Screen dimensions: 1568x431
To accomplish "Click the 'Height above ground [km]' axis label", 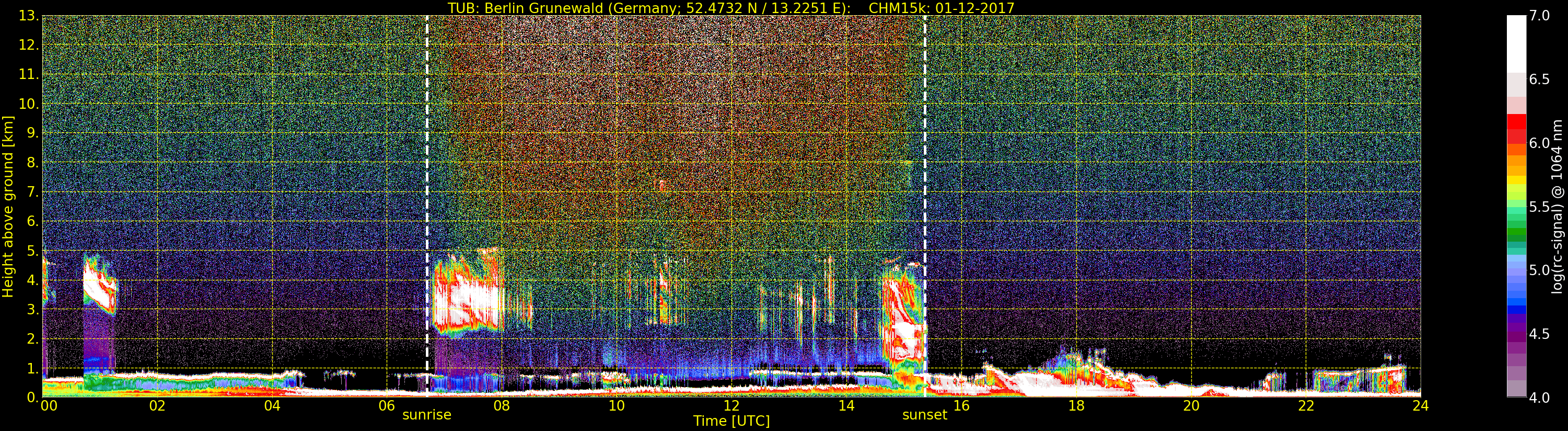I will coord(8,207).
